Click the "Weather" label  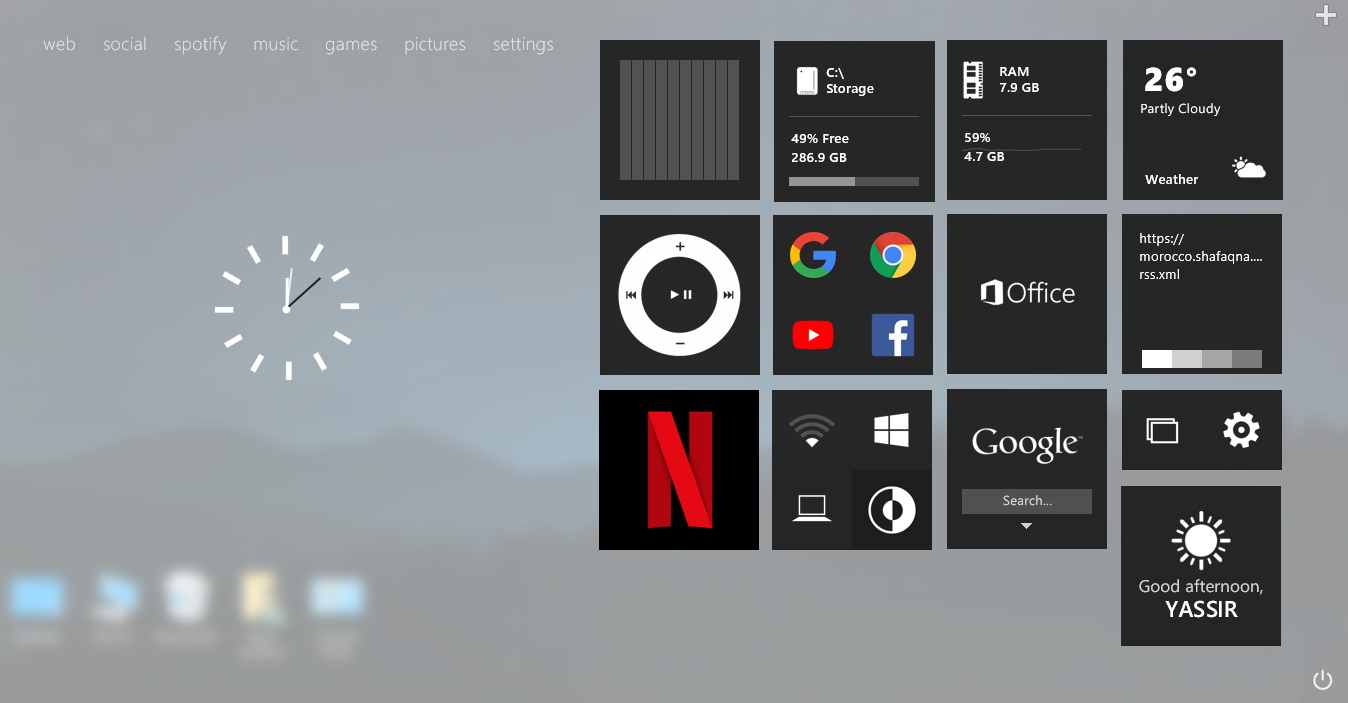pos(1172,179)
